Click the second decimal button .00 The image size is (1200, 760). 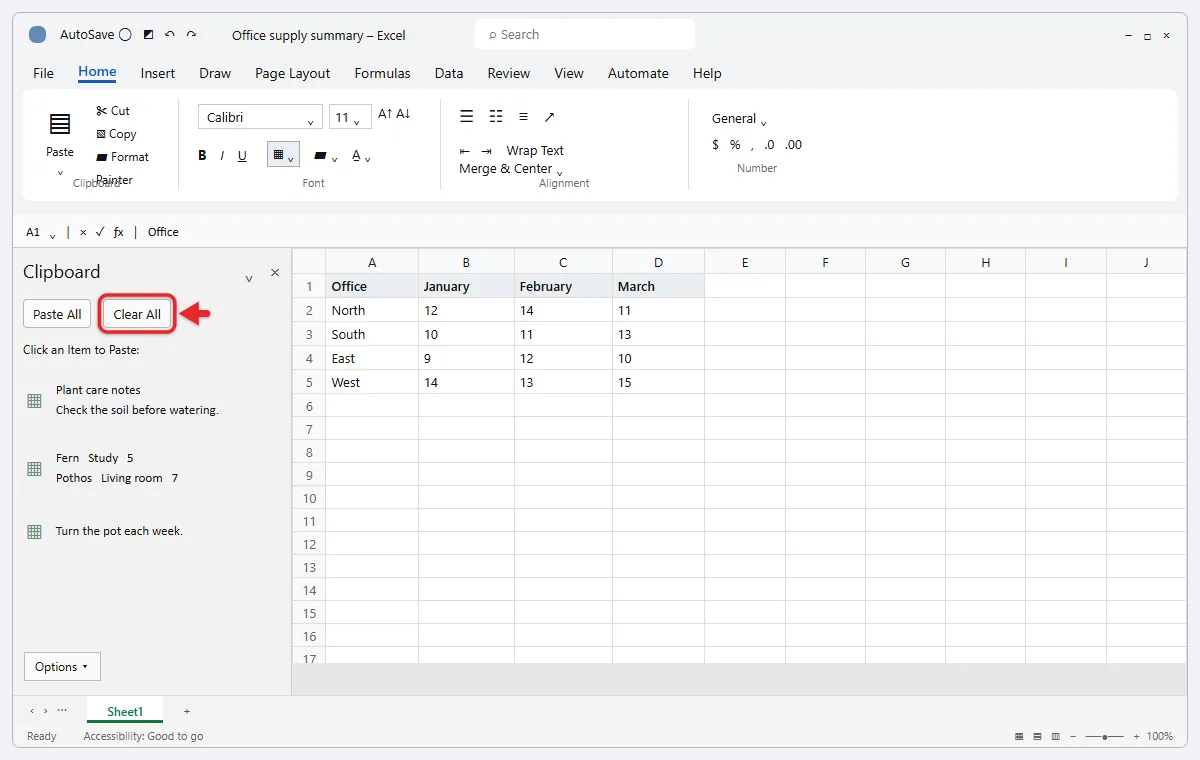[793, 145]
